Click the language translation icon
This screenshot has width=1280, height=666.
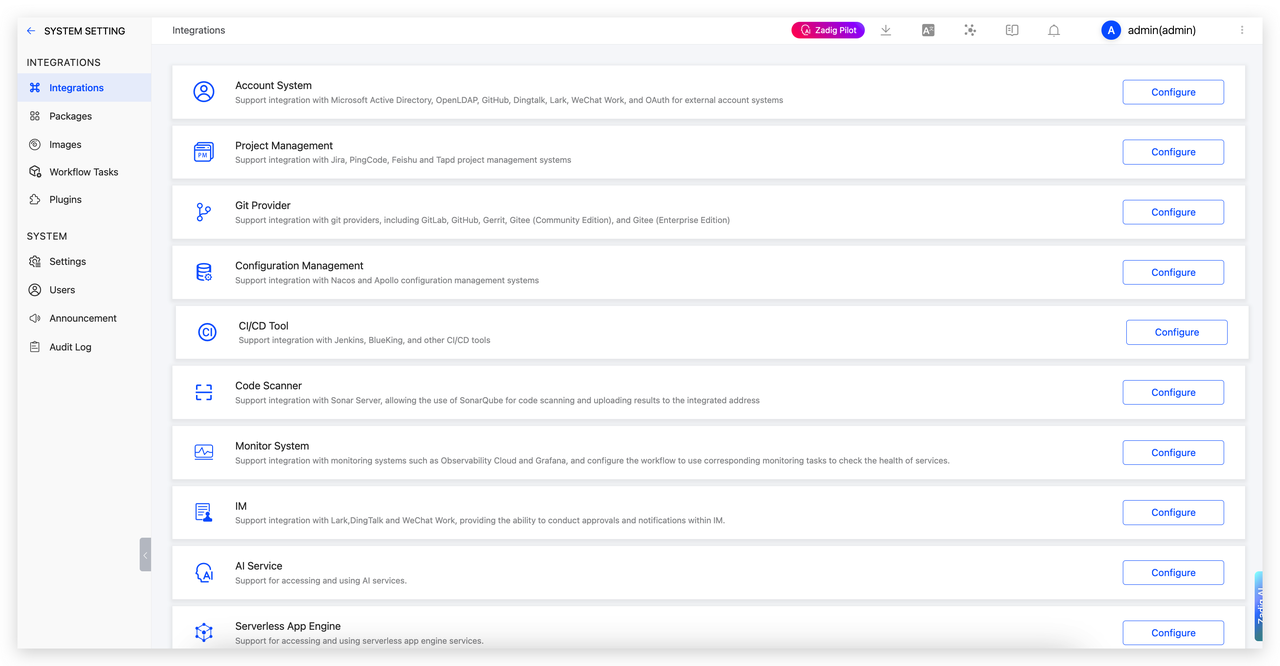928,30
